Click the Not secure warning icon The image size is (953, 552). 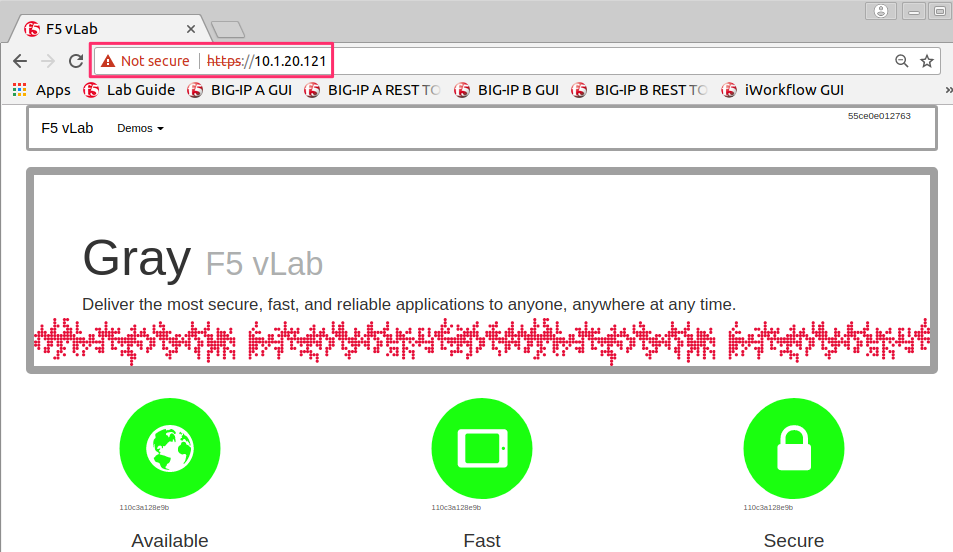108,61
